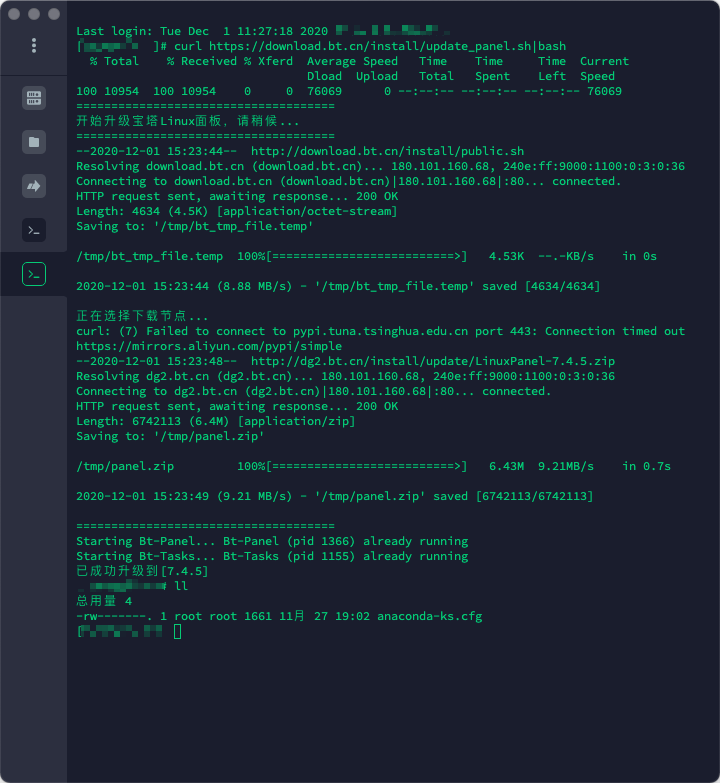This screenshot has height=783, width=720.
Task: Click the terminal cursor at the prompt
Action: tap(177, 632)
